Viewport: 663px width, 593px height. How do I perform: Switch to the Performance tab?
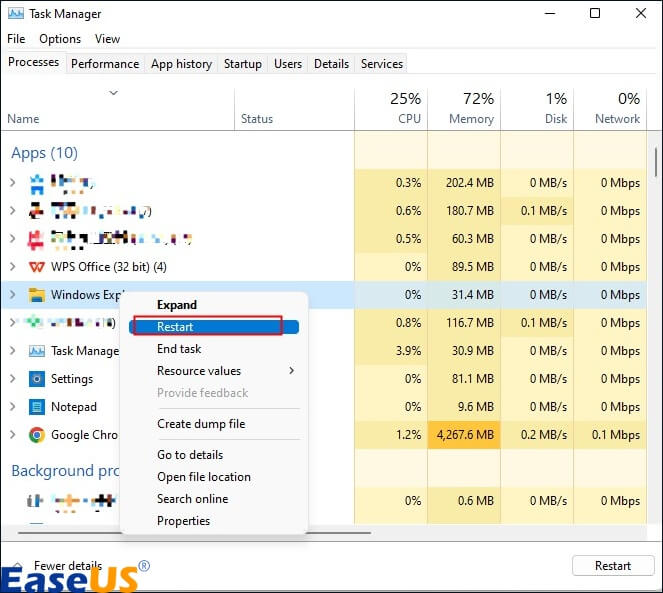pos(105,64)
